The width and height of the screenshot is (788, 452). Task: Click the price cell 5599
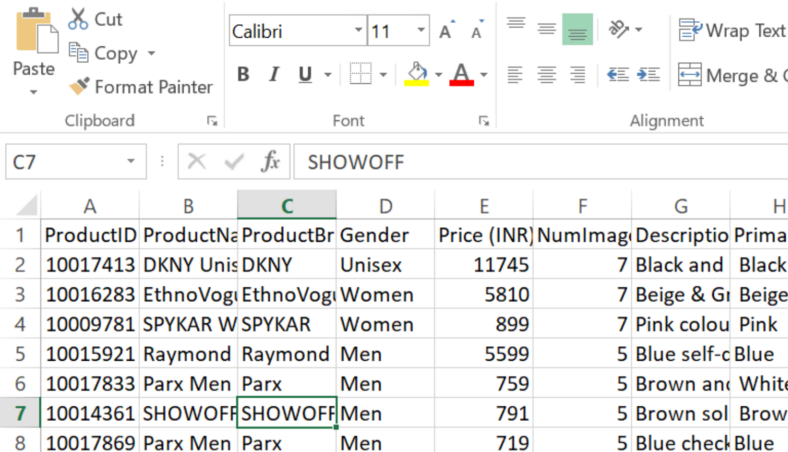(x=484, y=353)
